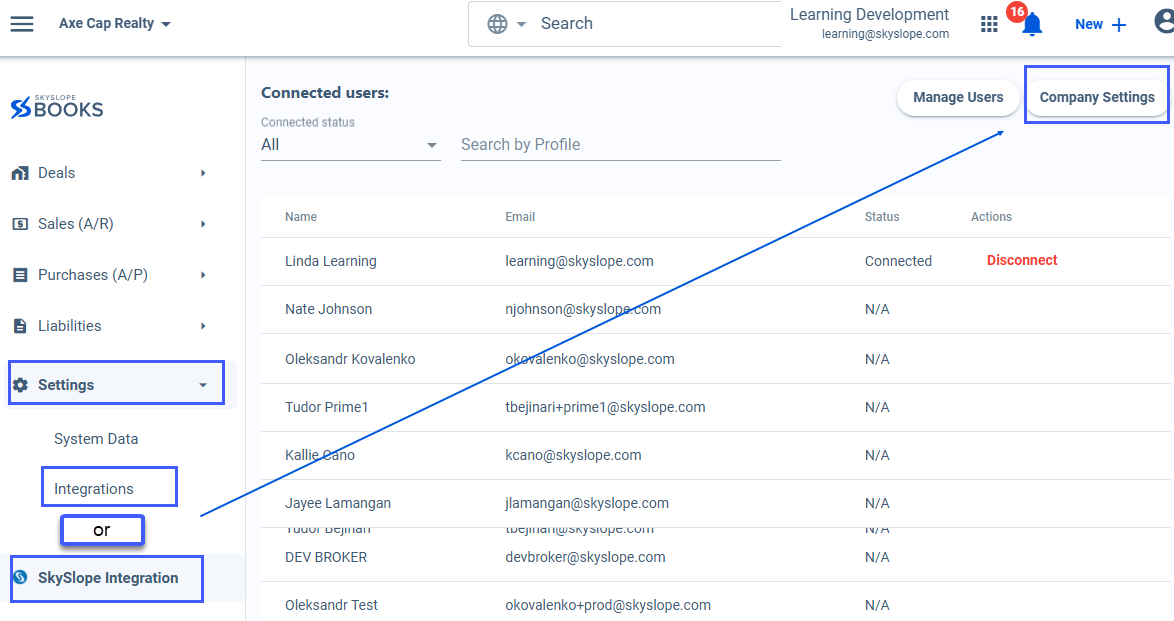Screen dimensions: 1174x621
Task: Click the globe icon in search bar
Action: (497, 24)
